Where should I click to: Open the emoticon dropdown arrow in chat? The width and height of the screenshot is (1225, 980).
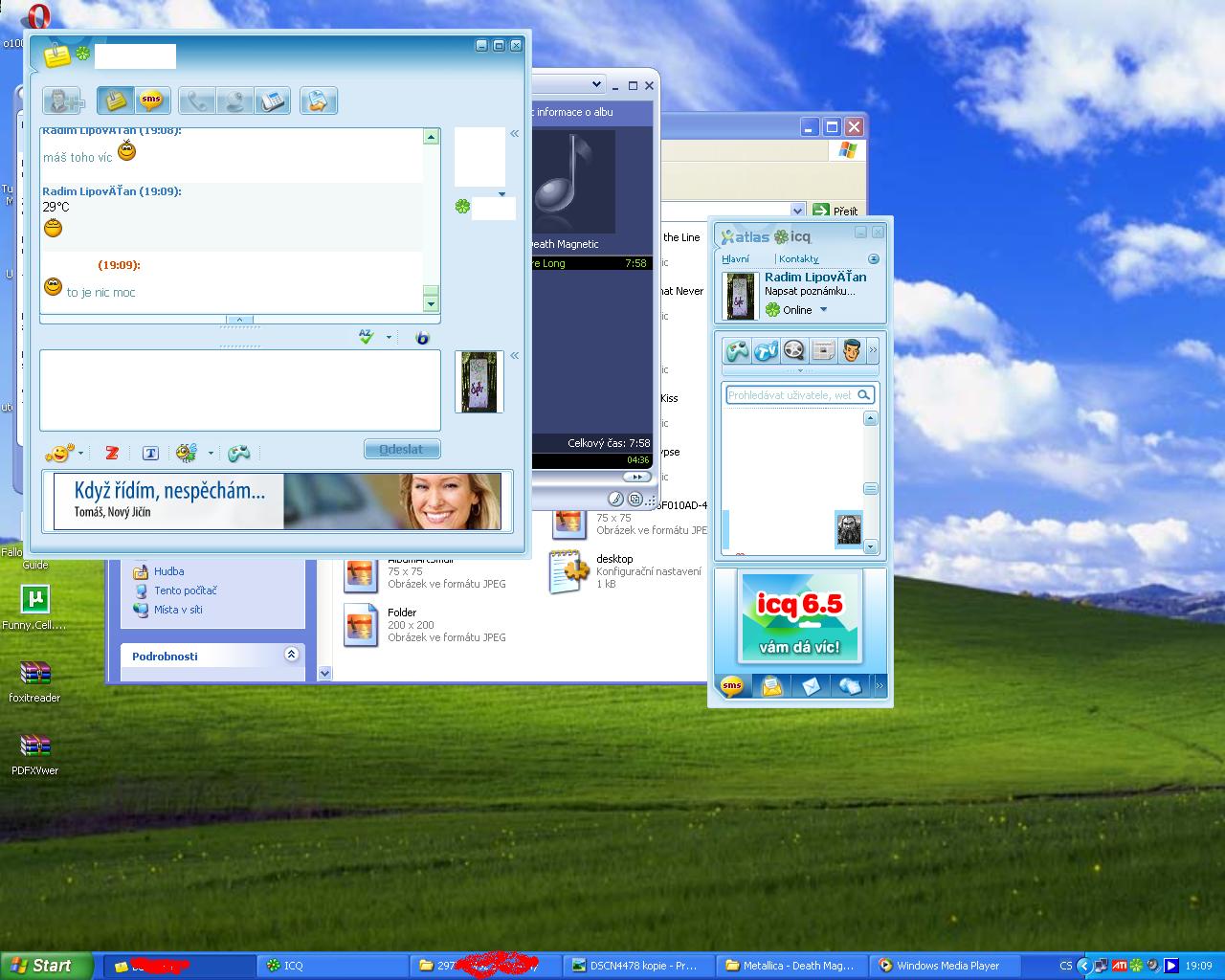click(x=80, y=454)
